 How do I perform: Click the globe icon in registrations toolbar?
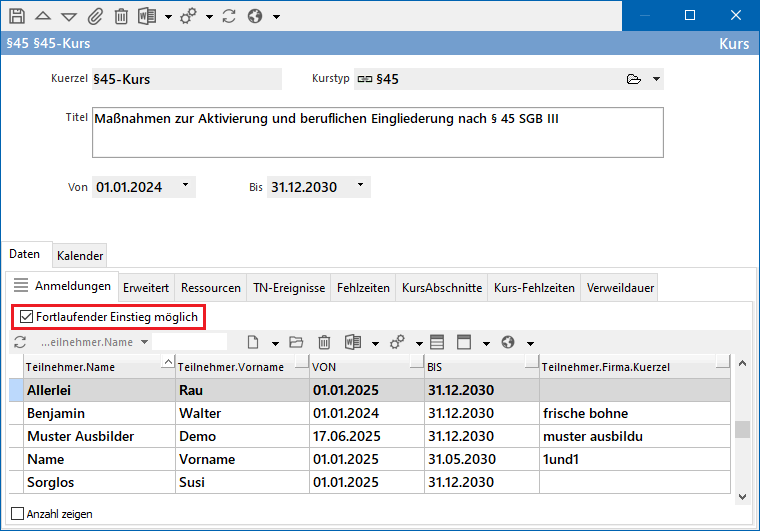(x=508, y=342)
